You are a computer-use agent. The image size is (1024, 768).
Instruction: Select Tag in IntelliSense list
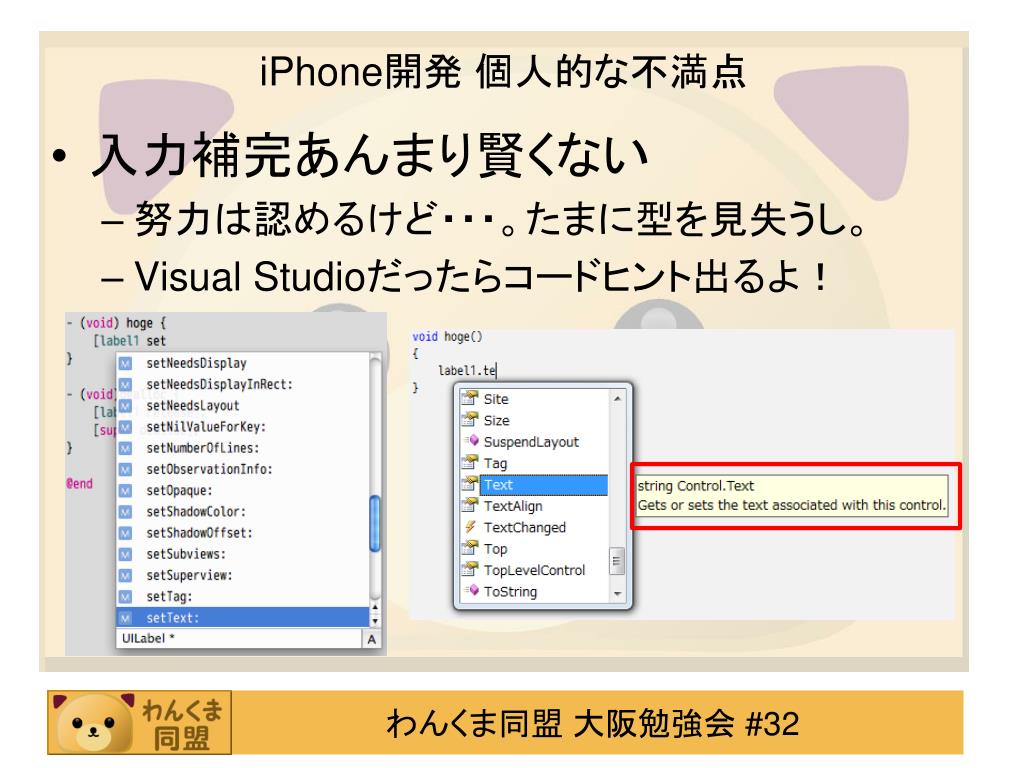point(495,464)
